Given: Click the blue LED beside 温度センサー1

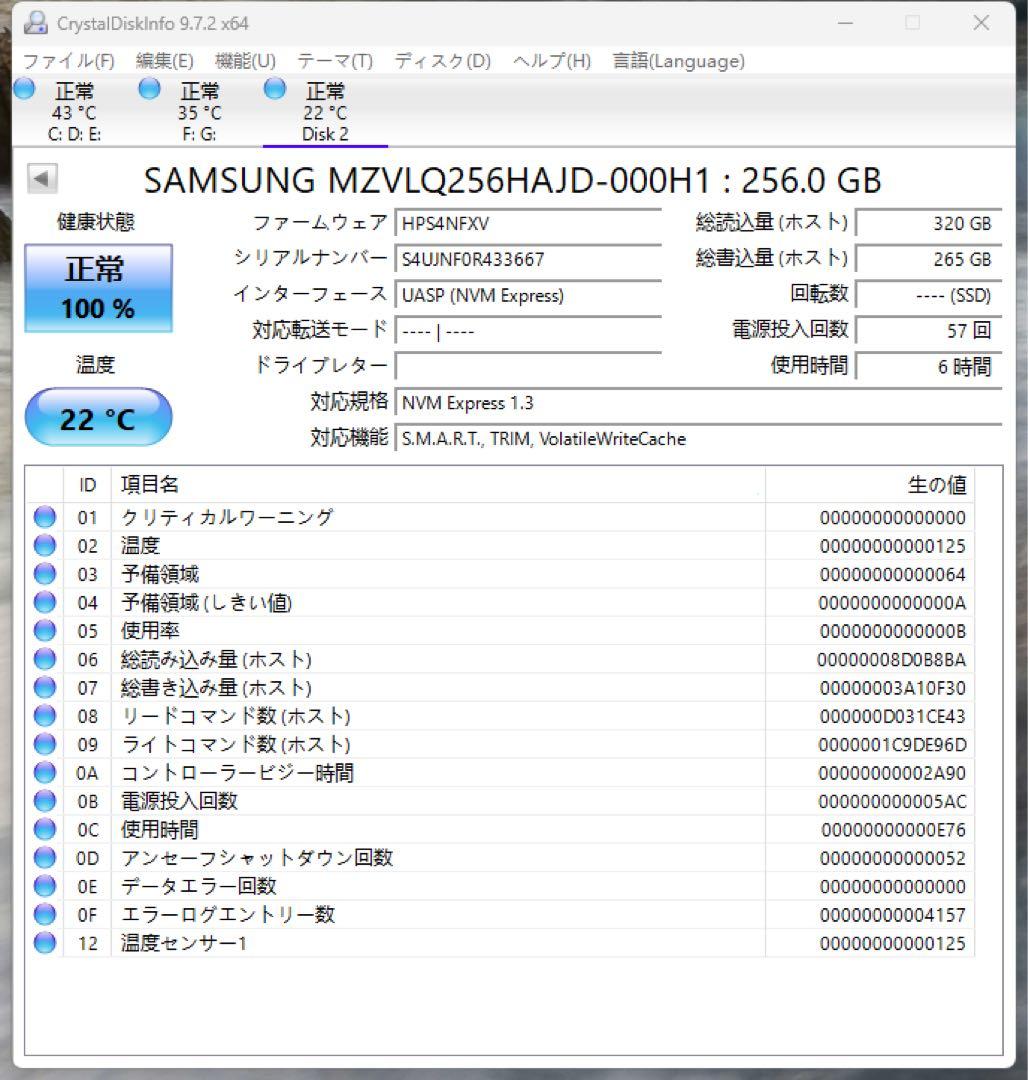Looking at the screenshot, I should point(44,942).
